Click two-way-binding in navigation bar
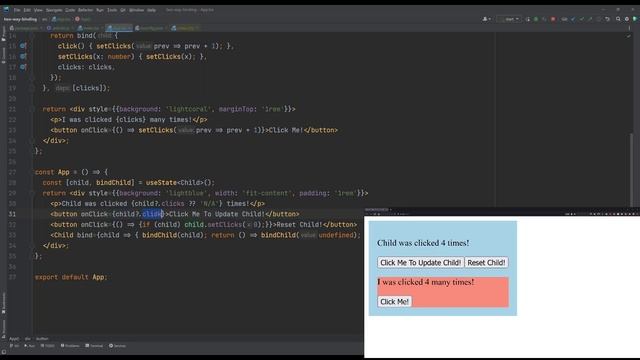The width and height of the screenshot is (640, 360). click(x=20, y=19)
